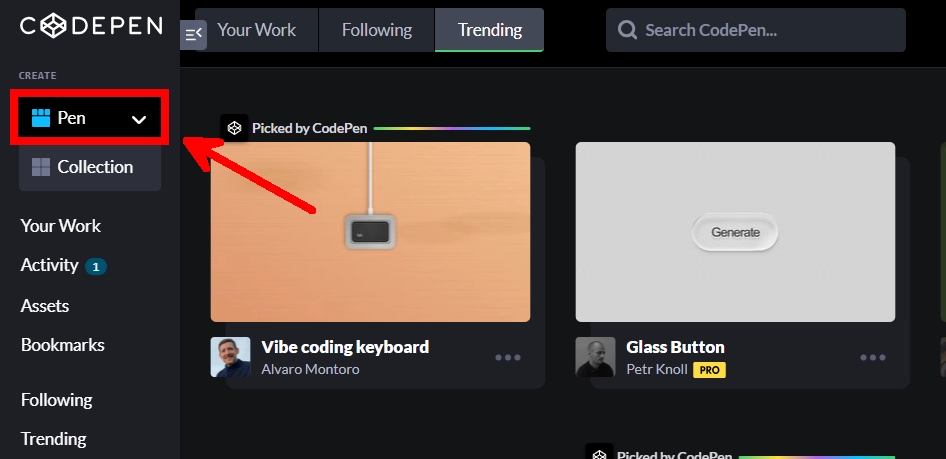The width and height of the screenshot is (946, 459).
Task: Open Vibe coding keyboard options menu
Action: point(508,357)
